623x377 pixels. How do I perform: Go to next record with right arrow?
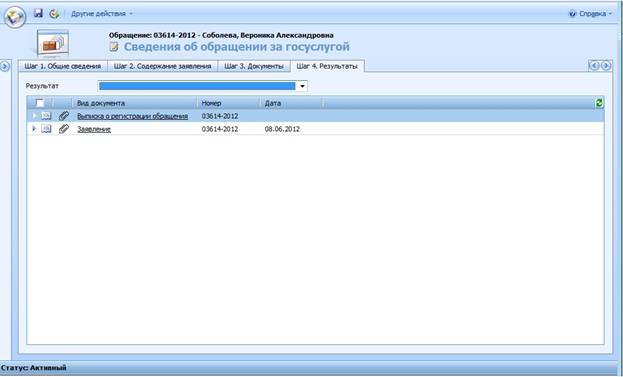pyautogui.click(x=606, y=66)
